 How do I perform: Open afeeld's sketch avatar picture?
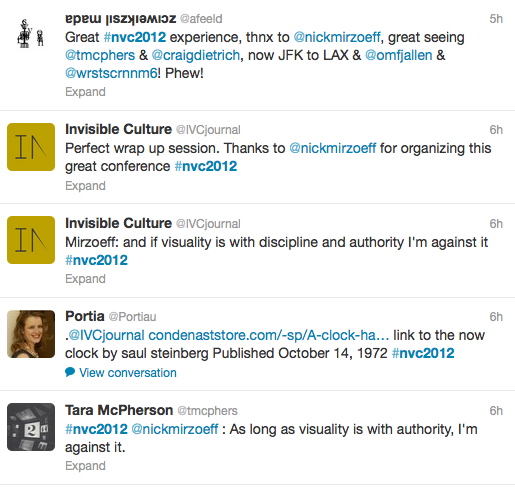coord(31,34)
